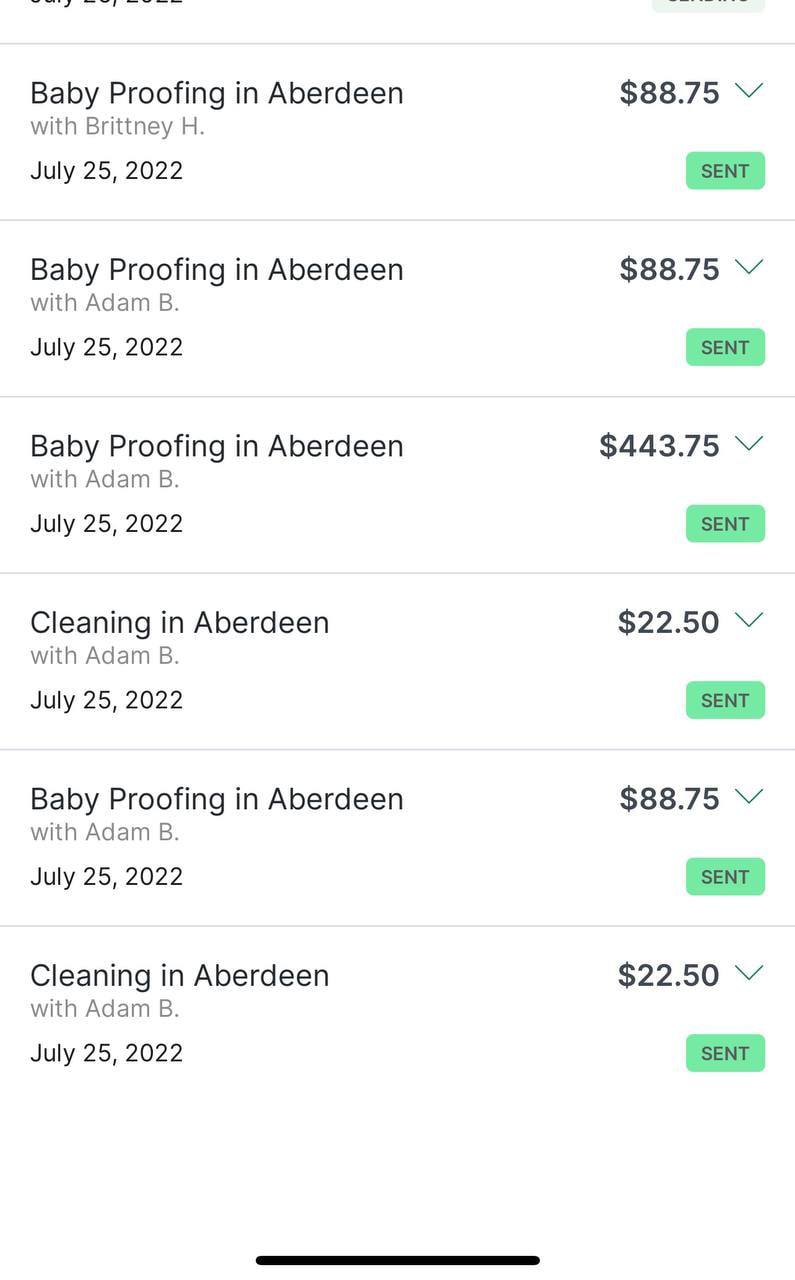Viewport: 795px width, 1280px height.
Task: Open the $443.75 Baby Proofing transaction title
Action: tap(216, 446)
